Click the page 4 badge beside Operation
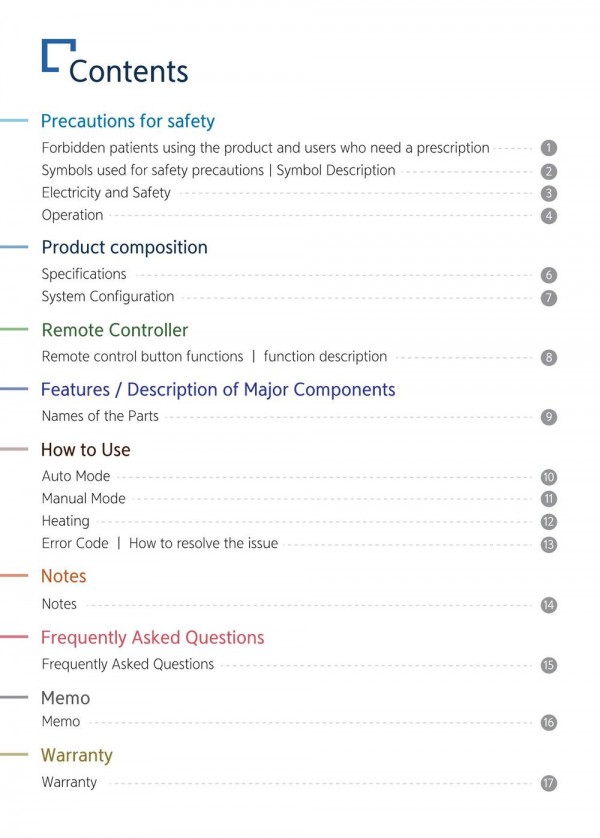Screen dimensions: 600x838 pos(548,216)
